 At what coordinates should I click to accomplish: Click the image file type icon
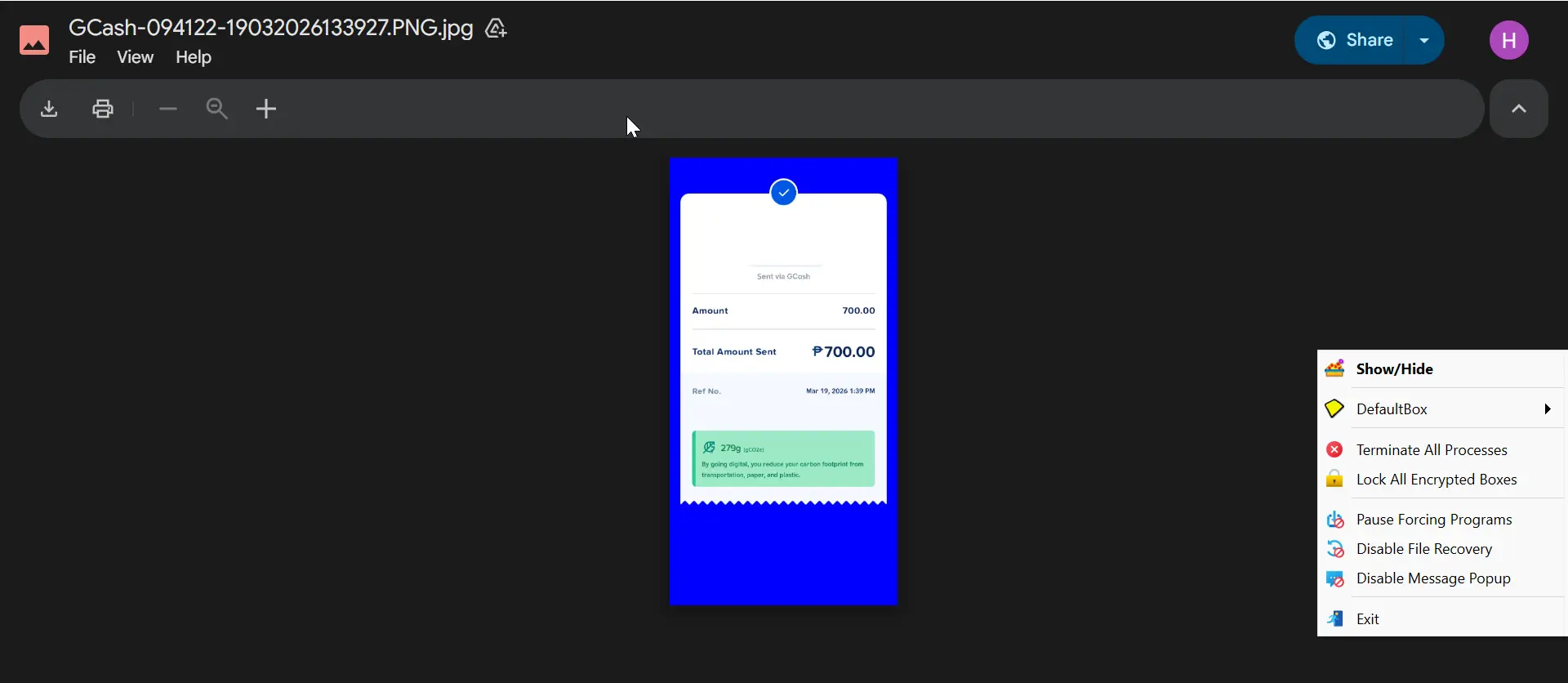[34, 40]
